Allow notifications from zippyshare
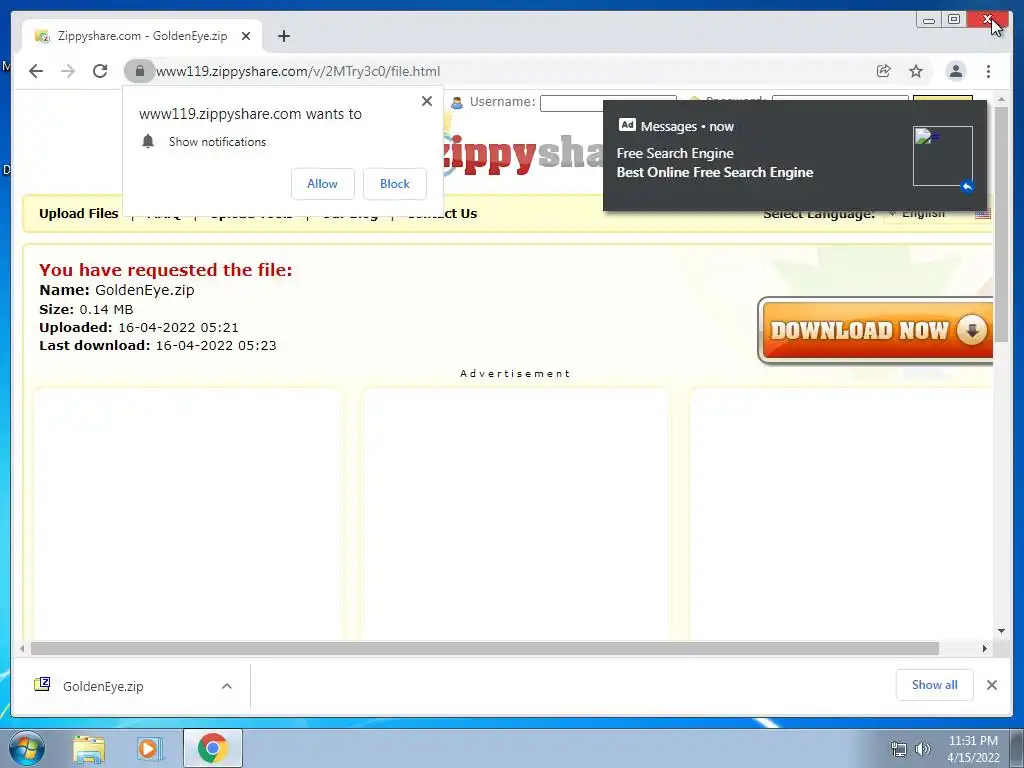This screenshot has width=1024, height=768. 323,184
